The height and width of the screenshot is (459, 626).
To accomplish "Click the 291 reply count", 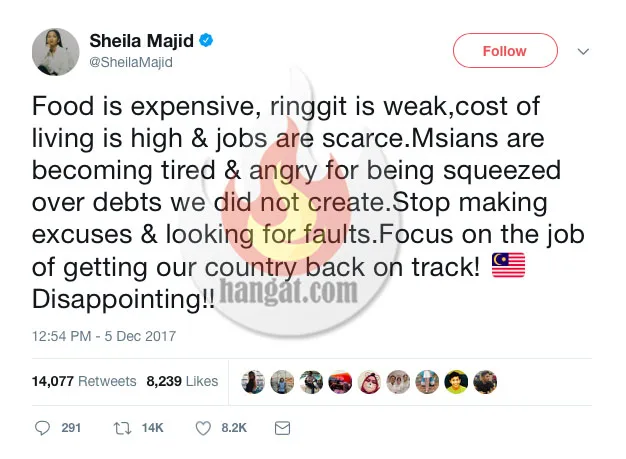I will (71, 427).
